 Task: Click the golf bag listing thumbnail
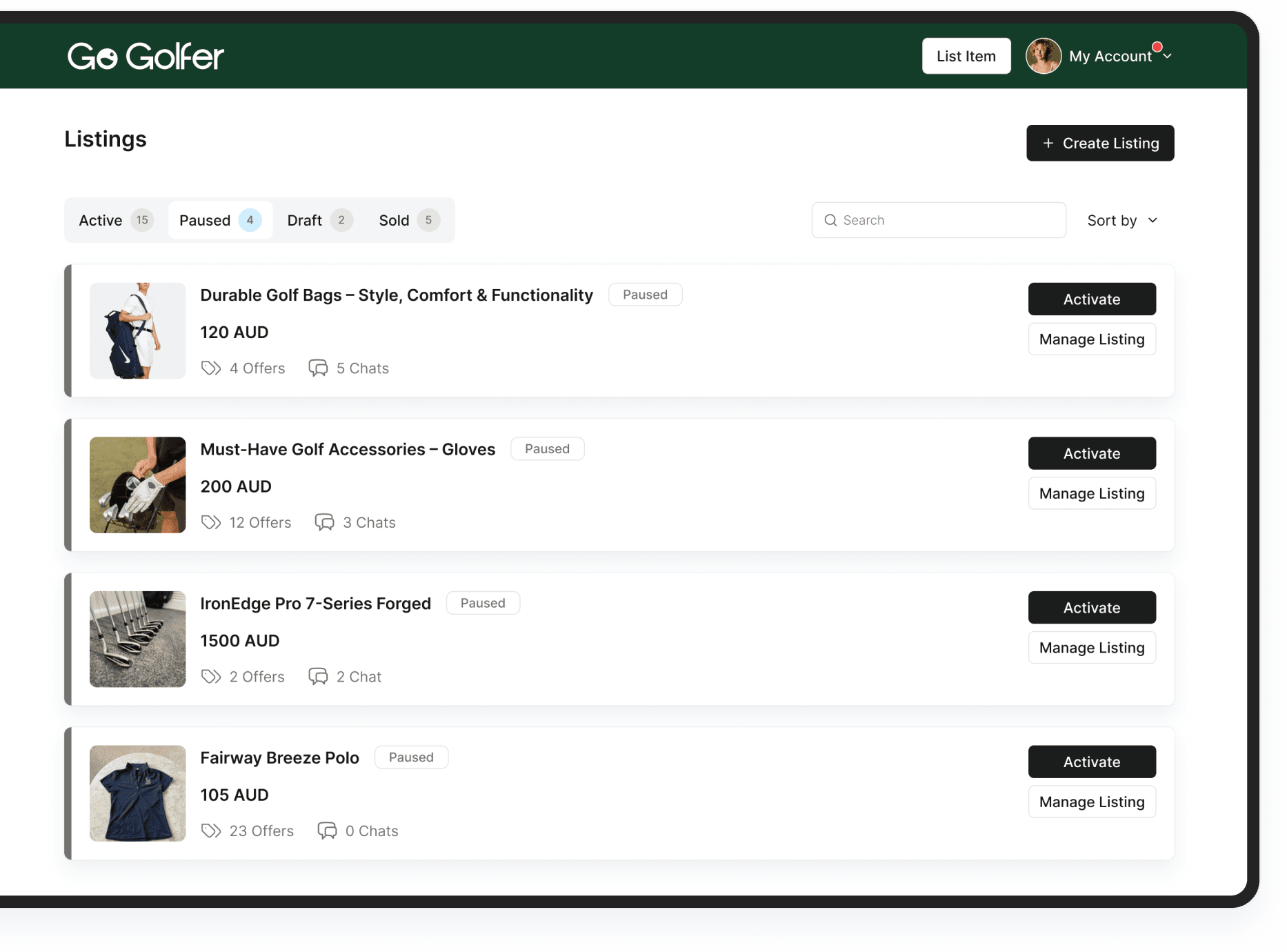pyautogui.click(x=137, y=331)
